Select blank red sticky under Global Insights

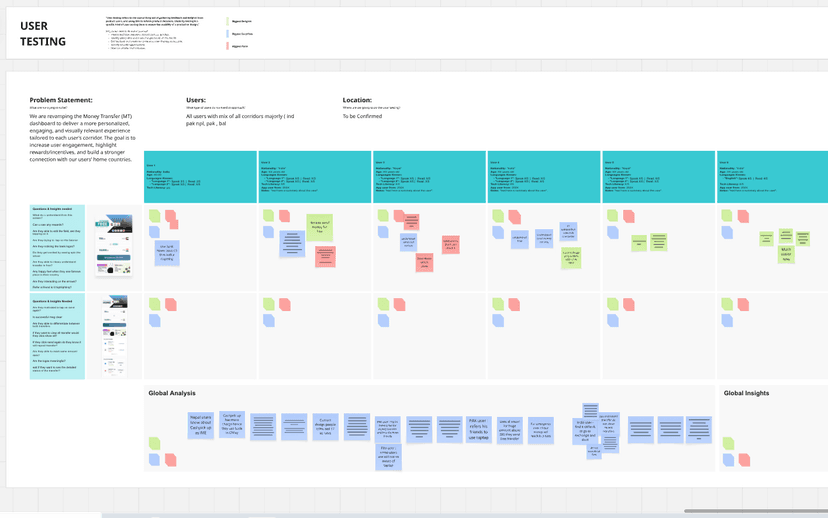(744, 460)
